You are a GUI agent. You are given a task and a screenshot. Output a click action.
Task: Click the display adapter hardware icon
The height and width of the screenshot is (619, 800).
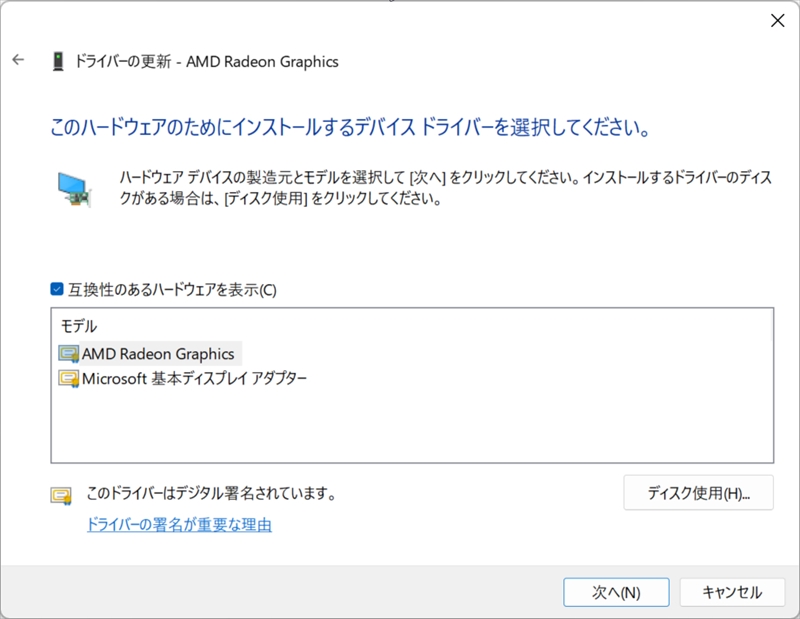[74, 189]
